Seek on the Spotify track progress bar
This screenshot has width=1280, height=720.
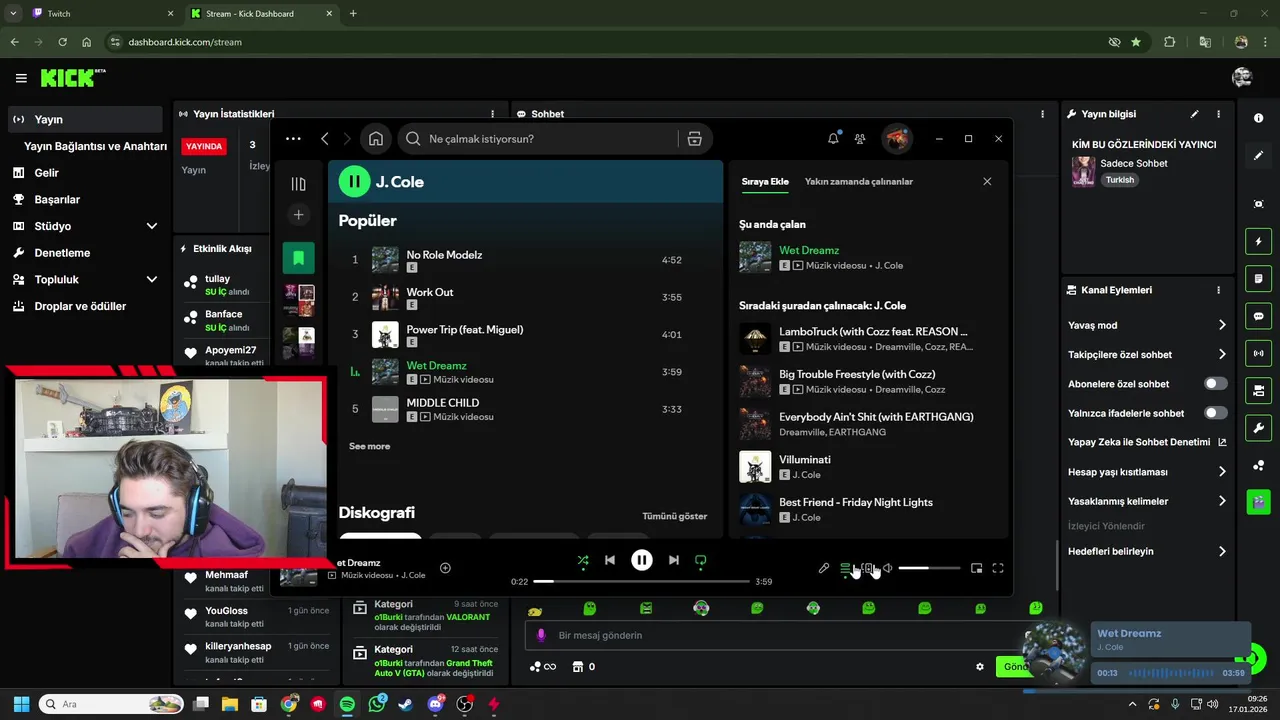tap(641, 581)
